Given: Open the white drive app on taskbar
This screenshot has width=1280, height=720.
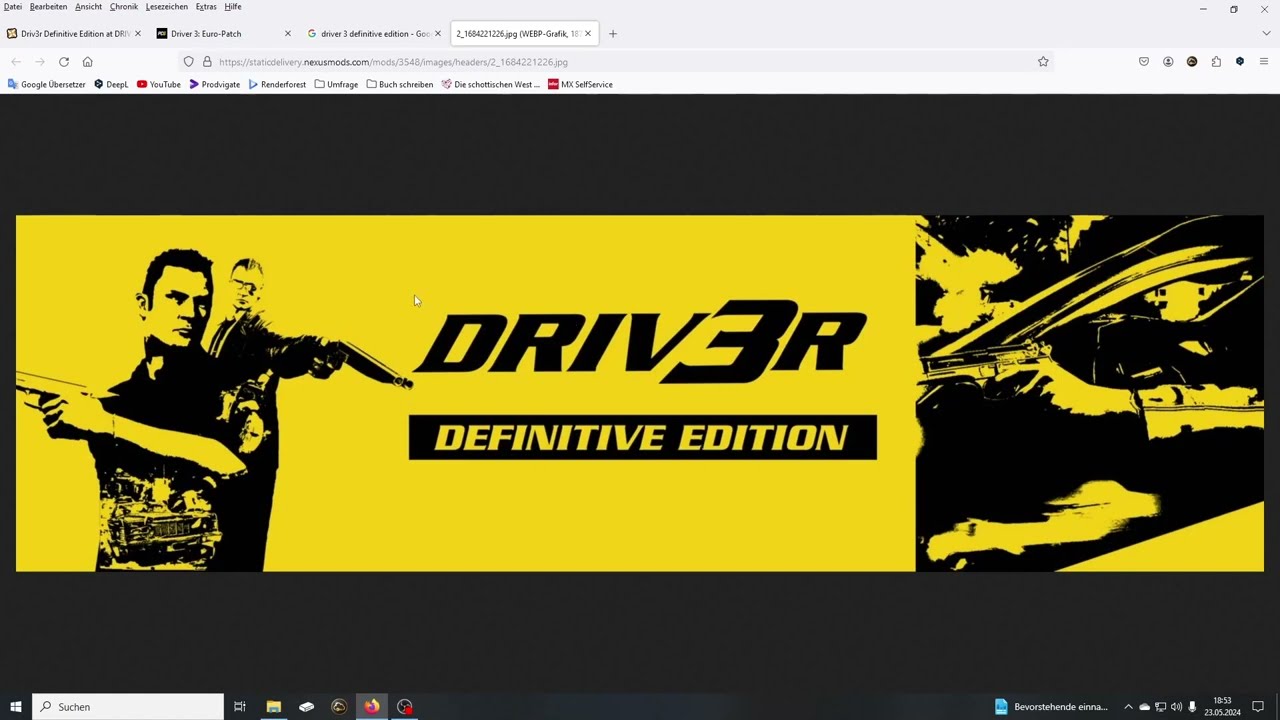Looking at the screenshot, I should [306, 706].
